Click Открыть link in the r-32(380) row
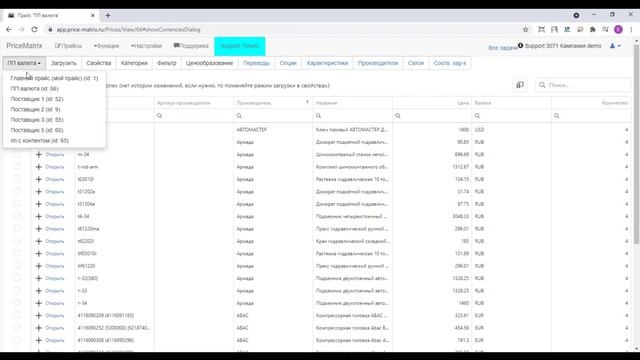The height and width of the screenshot is (360, 640). click(x=55, y=278)
